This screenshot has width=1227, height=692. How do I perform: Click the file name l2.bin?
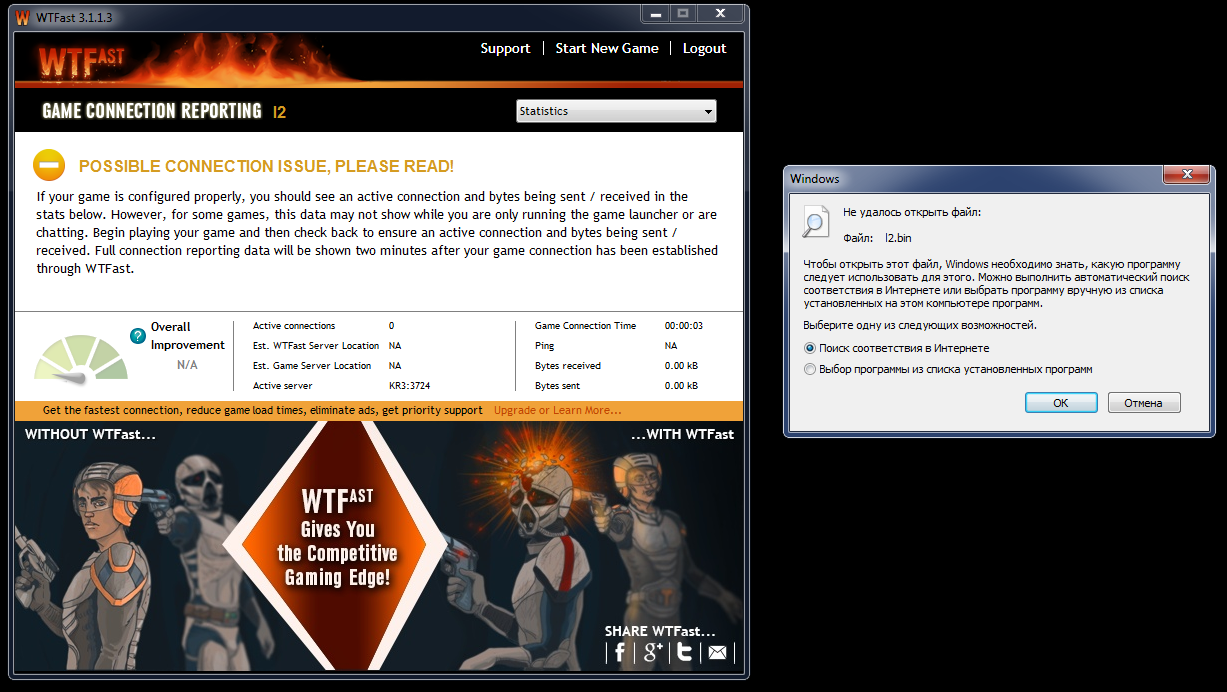(x=898, y=238)
